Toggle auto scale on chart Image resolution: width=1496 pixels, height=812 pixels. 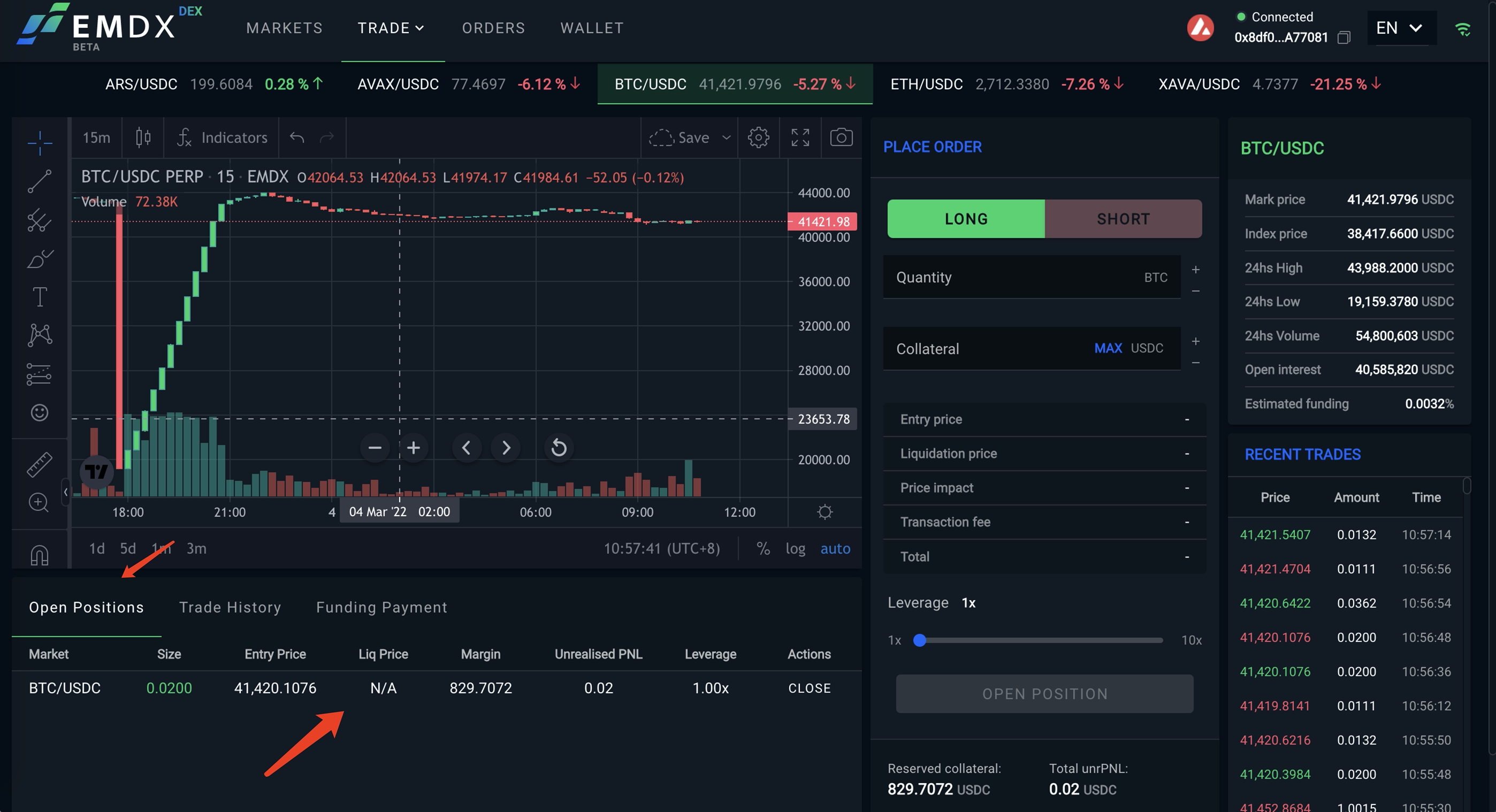coord(835,548)
